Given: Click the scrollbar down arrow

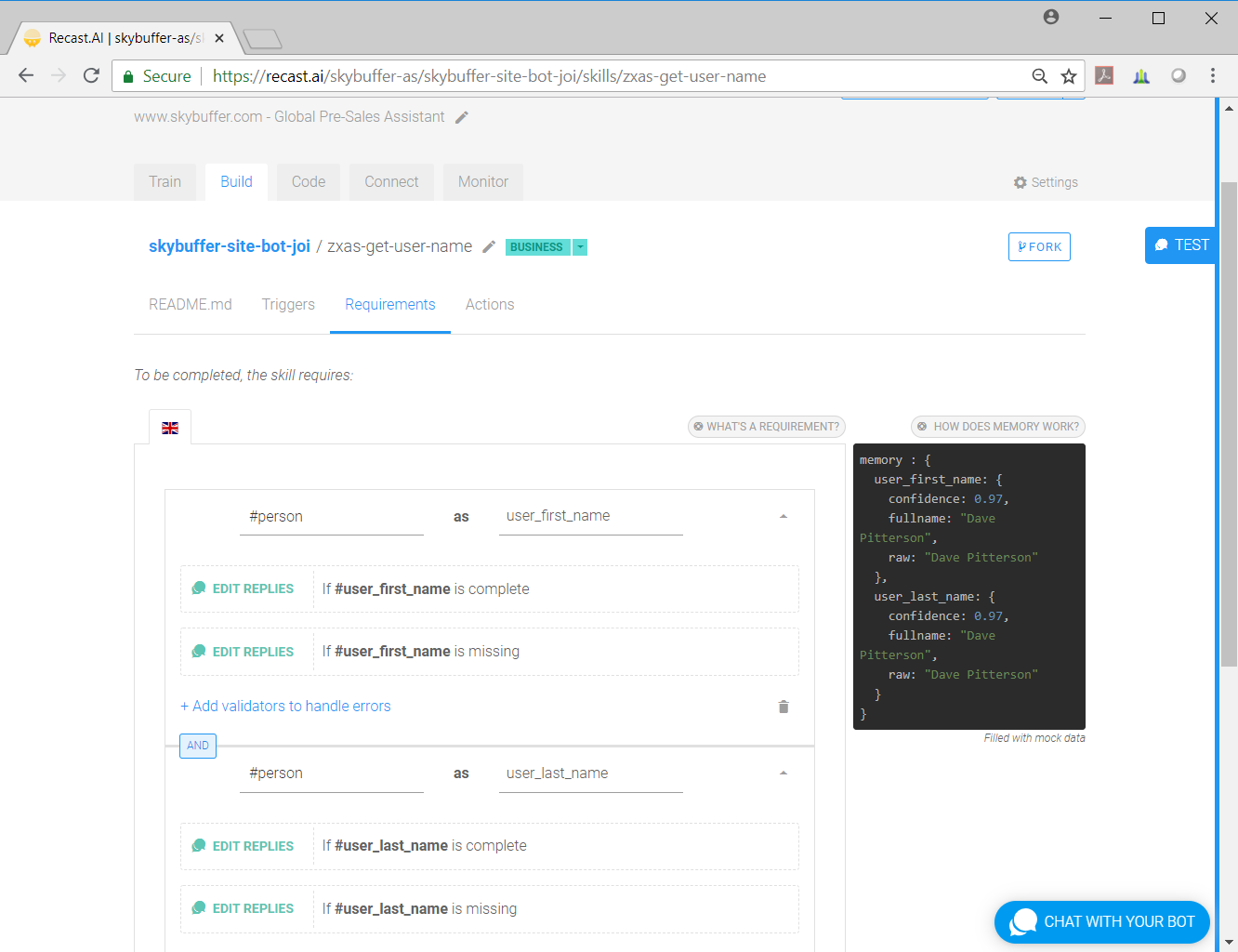Looking at the screenshot, I should [1229, 943].
